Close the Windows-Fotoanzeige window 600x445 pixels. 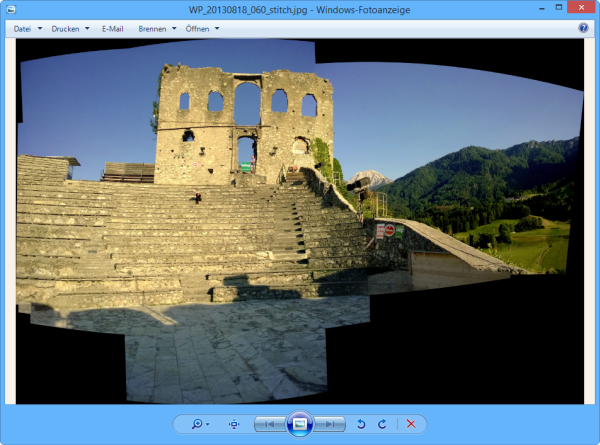coord(581,7)
